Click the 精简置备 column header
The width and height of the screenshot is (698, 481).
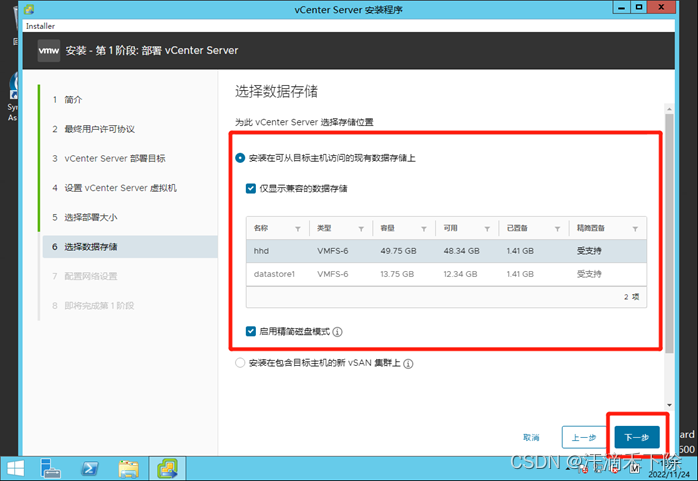coord(591,228)
